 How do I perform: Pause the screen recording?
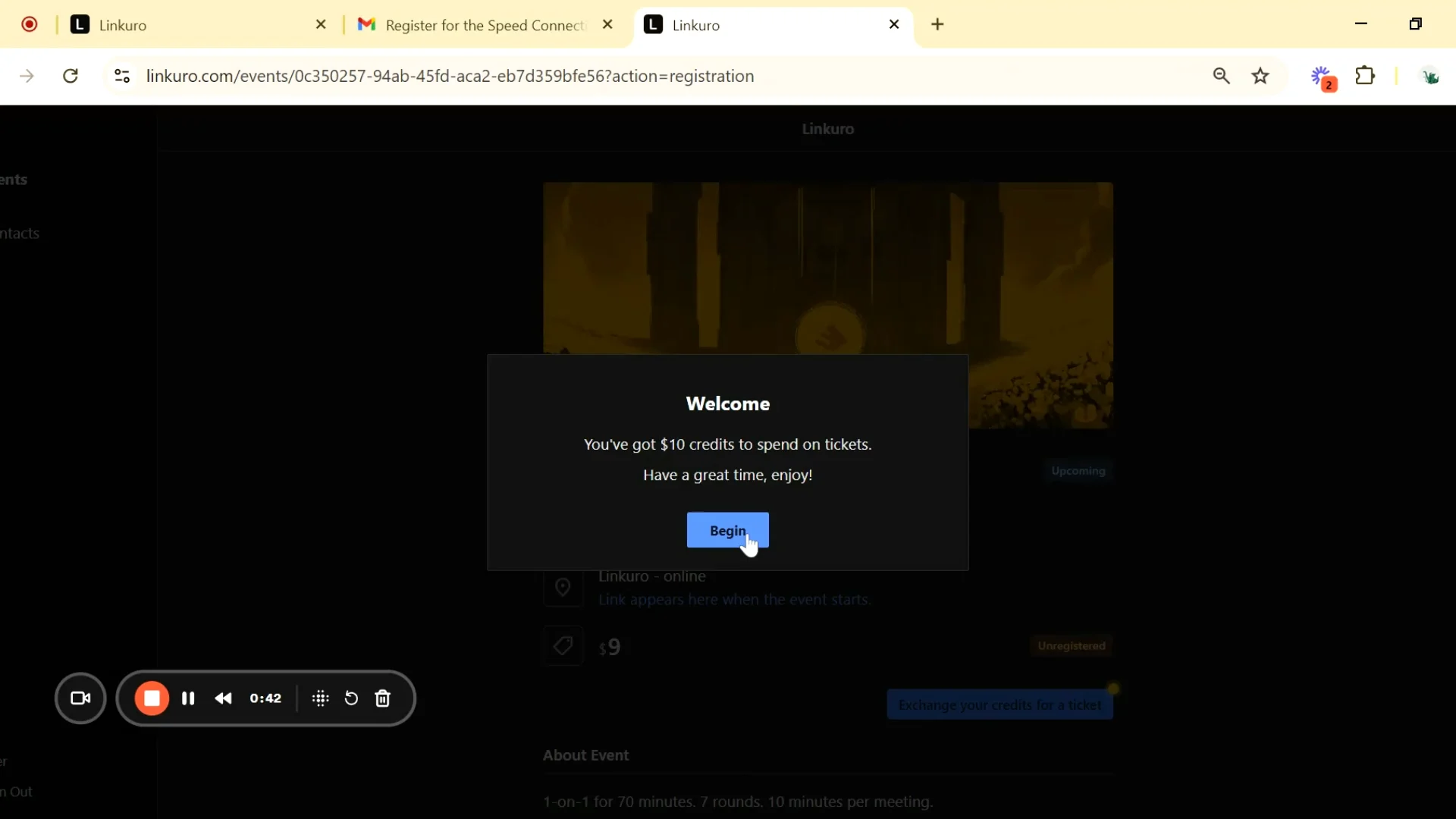pyautogui.click(x=188, y=698)
